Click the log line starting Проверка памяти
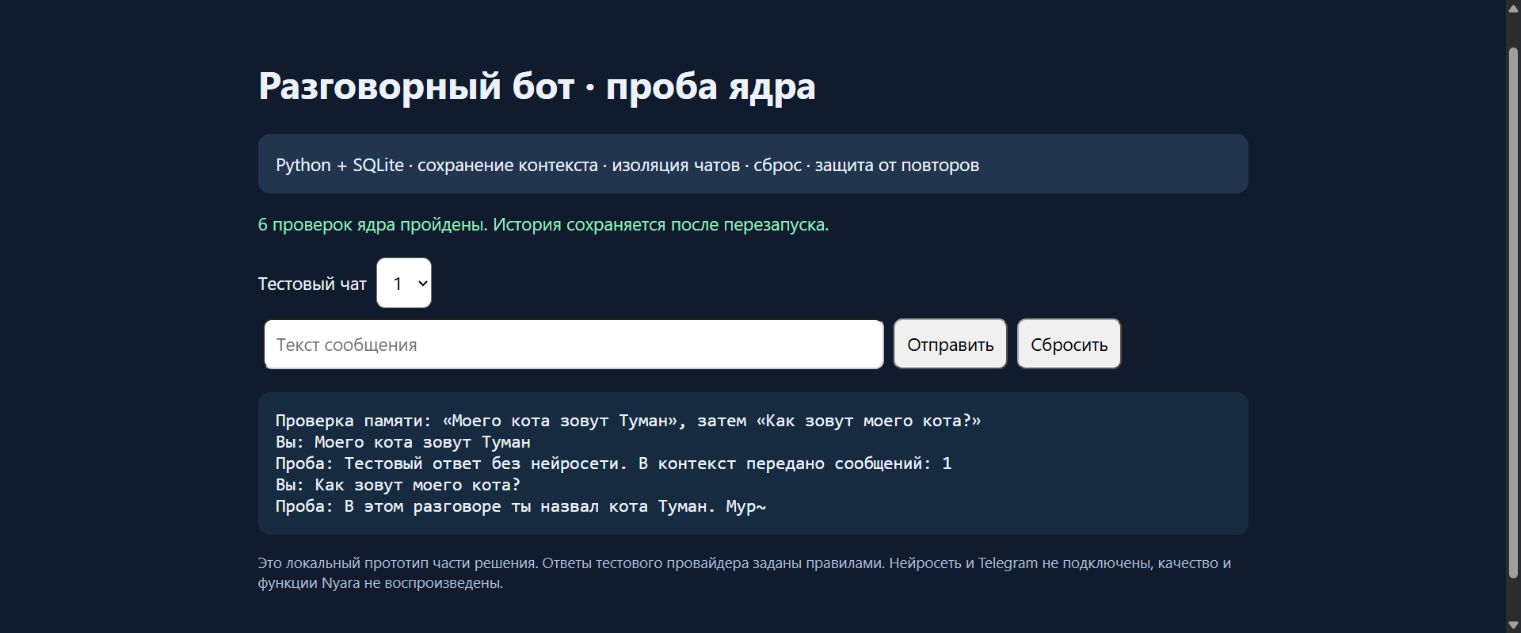The image size is (1521, 633). tap(628, 421)
